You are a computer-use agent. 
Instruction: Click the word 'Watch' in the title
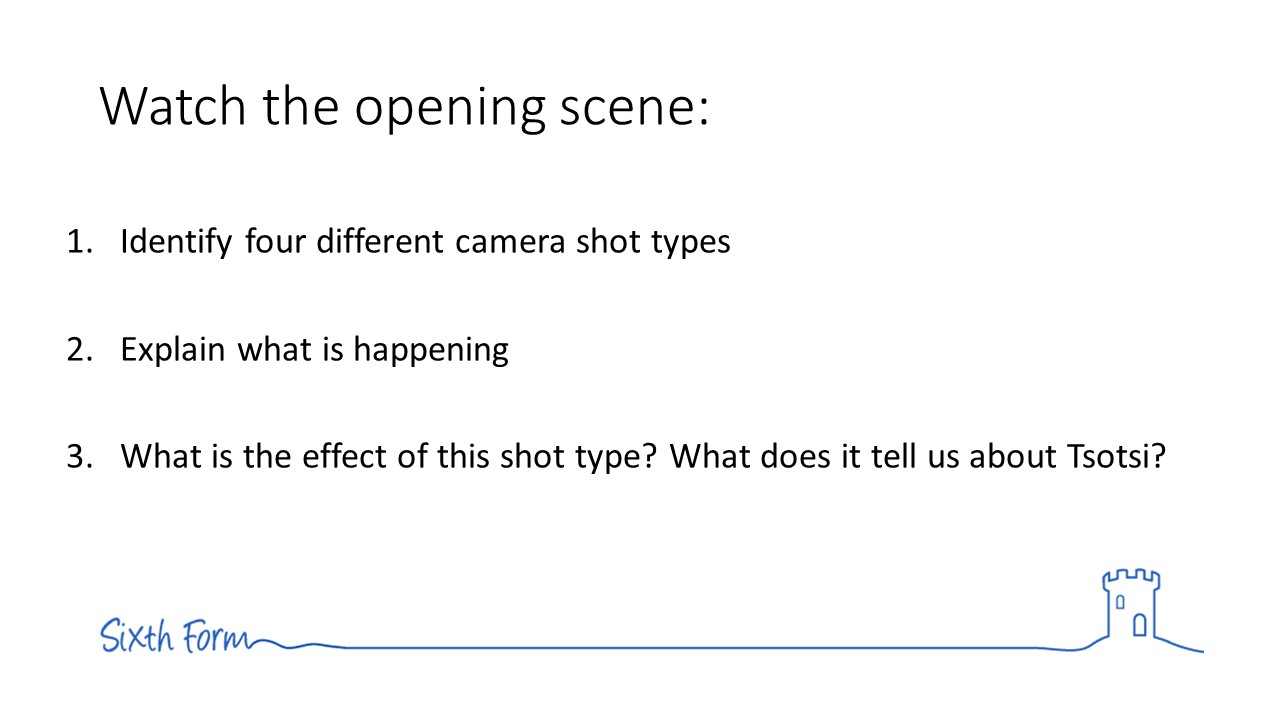pos(173,105)
